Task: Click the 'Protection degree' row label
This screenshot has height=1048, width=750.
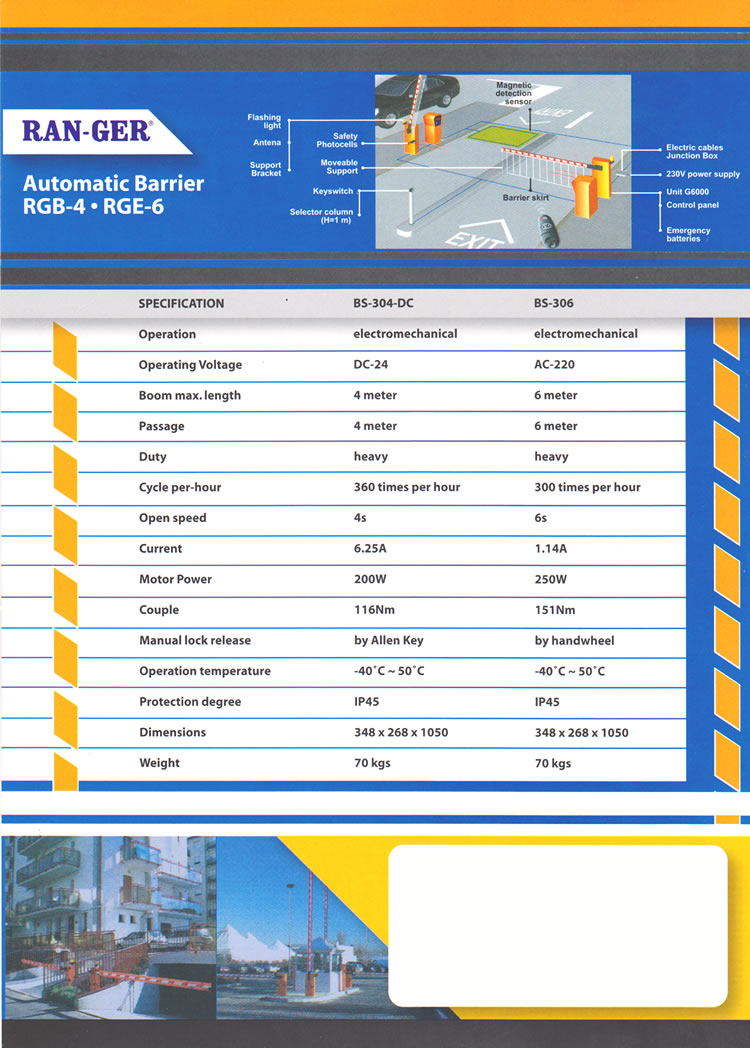Action: tap(191, 702)
